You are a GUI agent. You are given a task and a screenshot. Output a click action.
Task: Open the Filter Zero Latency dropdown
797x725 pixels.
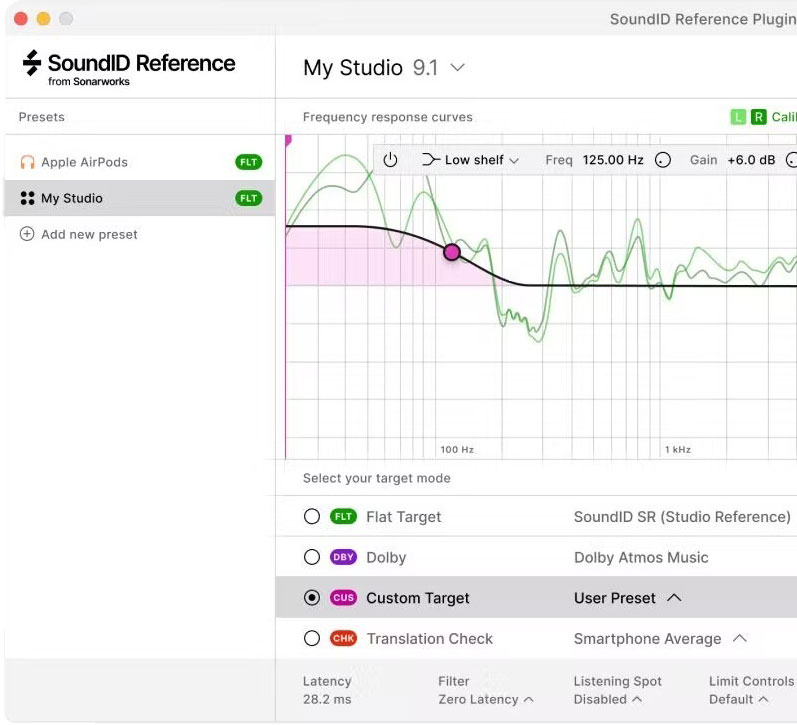click(486, 700)
